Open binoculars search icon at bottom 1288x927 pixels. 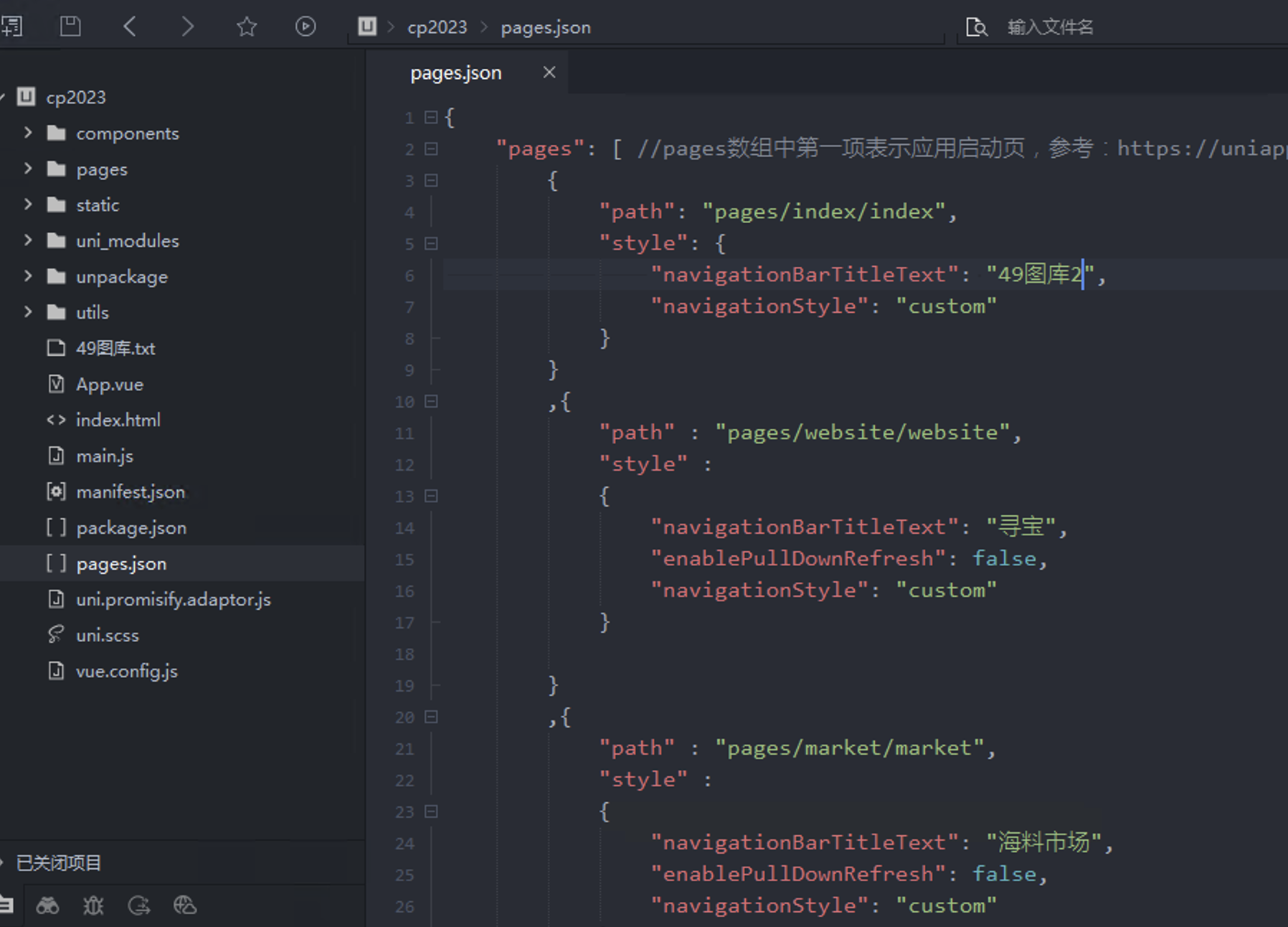pyautogui.click(x=47, y=905)
